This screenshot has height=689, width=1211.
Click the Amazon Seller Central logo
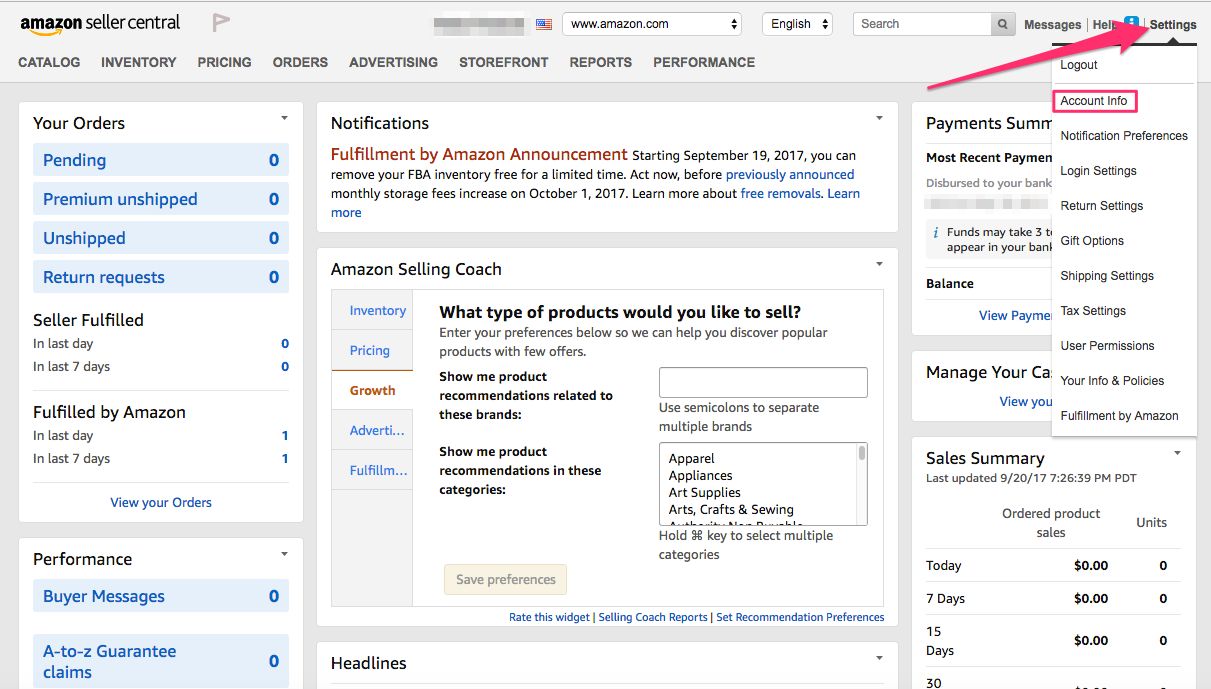click(100, 23)
